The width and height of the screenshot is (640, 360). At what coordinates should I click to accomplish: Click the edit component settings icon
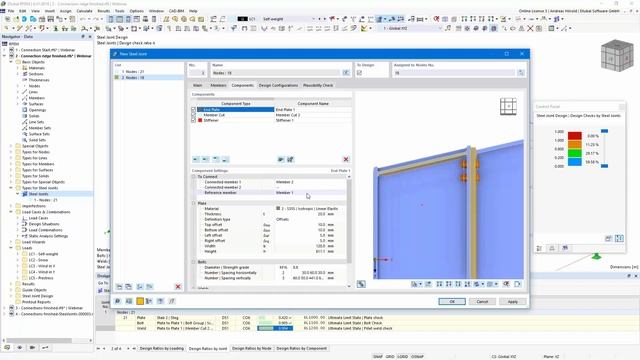click(290, 159)
